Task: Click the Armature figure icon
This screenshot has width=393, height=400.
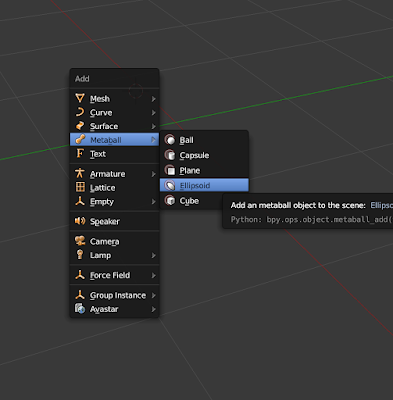Action: tap(80, 173)
